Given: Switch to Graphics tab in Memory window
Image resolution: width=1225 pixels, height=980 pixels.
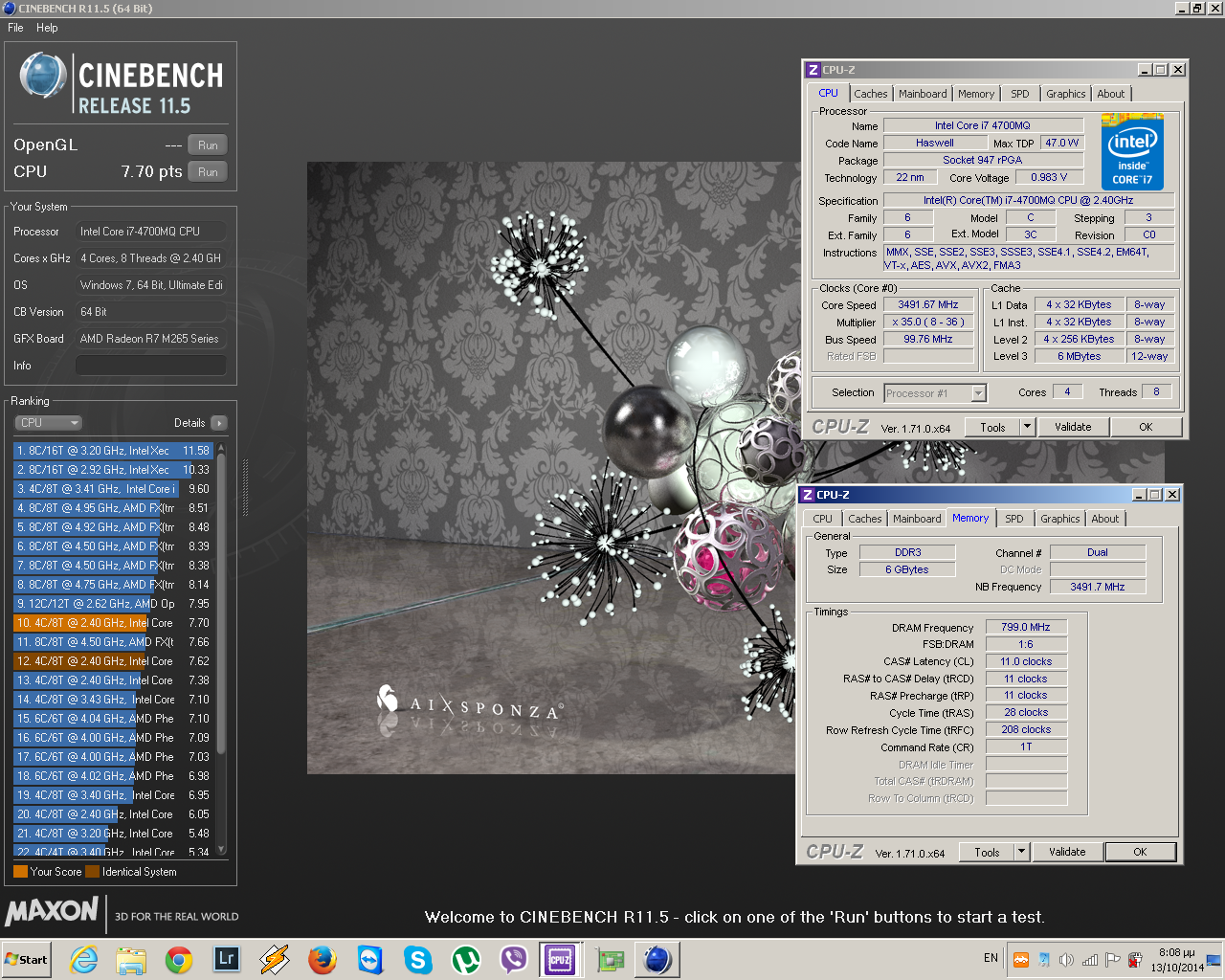Looking at the screenshot, I should point(1060,519).
